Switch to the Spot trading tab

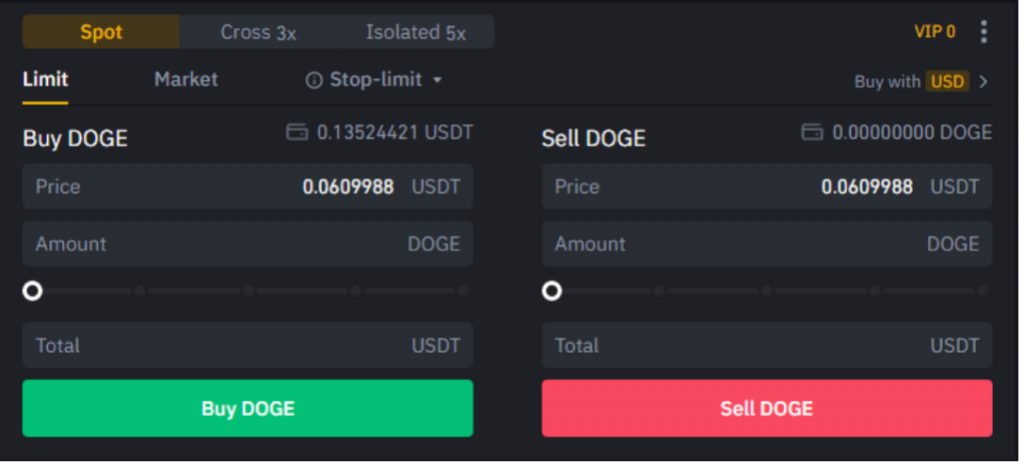pos(101,32)
